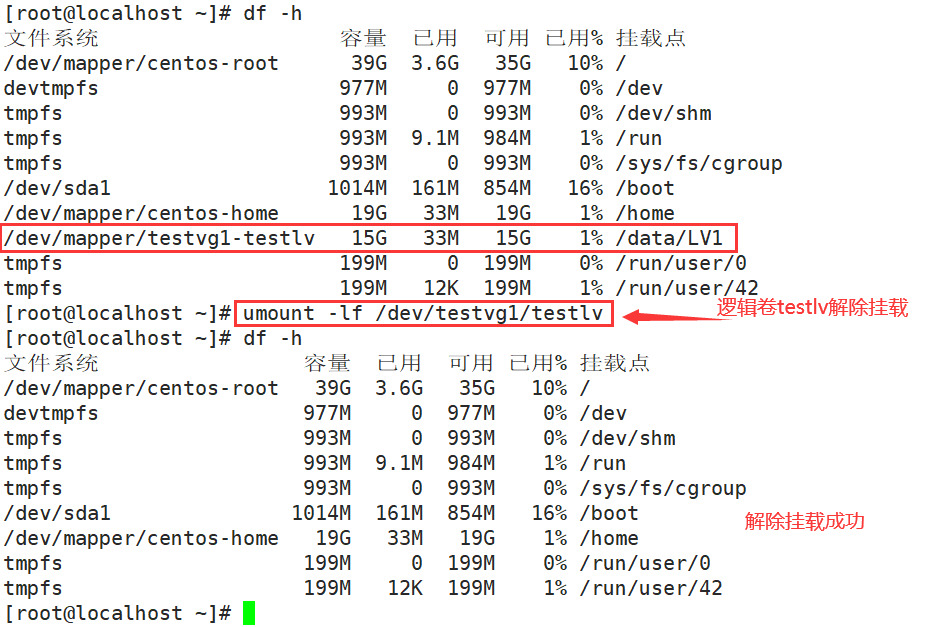The height and width of the screenshot is (627, 933).
Task: Click /run/user/42 in the listing after umount
Action: tap(651, 588)
